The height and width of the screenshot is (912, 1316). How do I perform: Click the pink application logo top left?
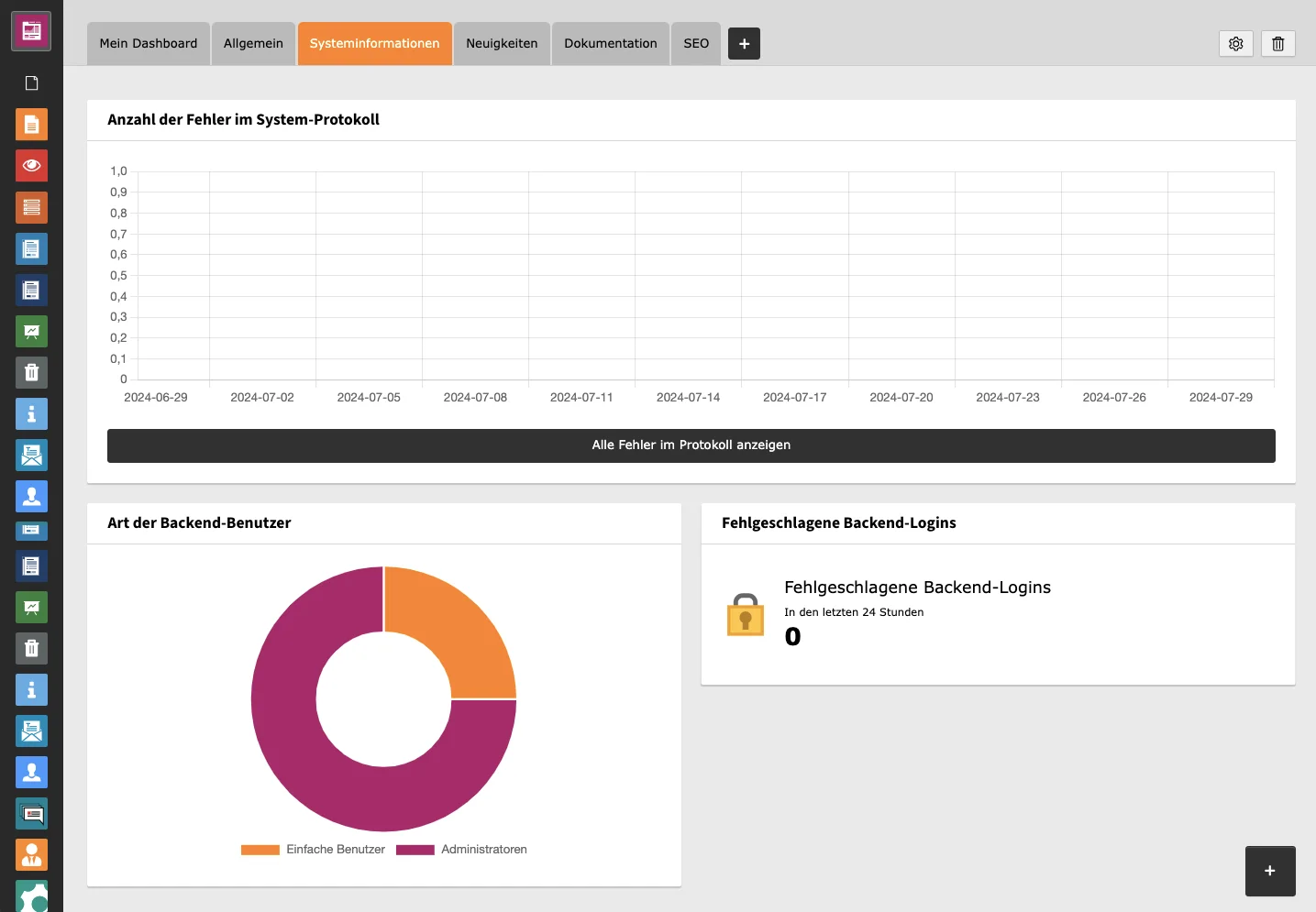point(31,30)
